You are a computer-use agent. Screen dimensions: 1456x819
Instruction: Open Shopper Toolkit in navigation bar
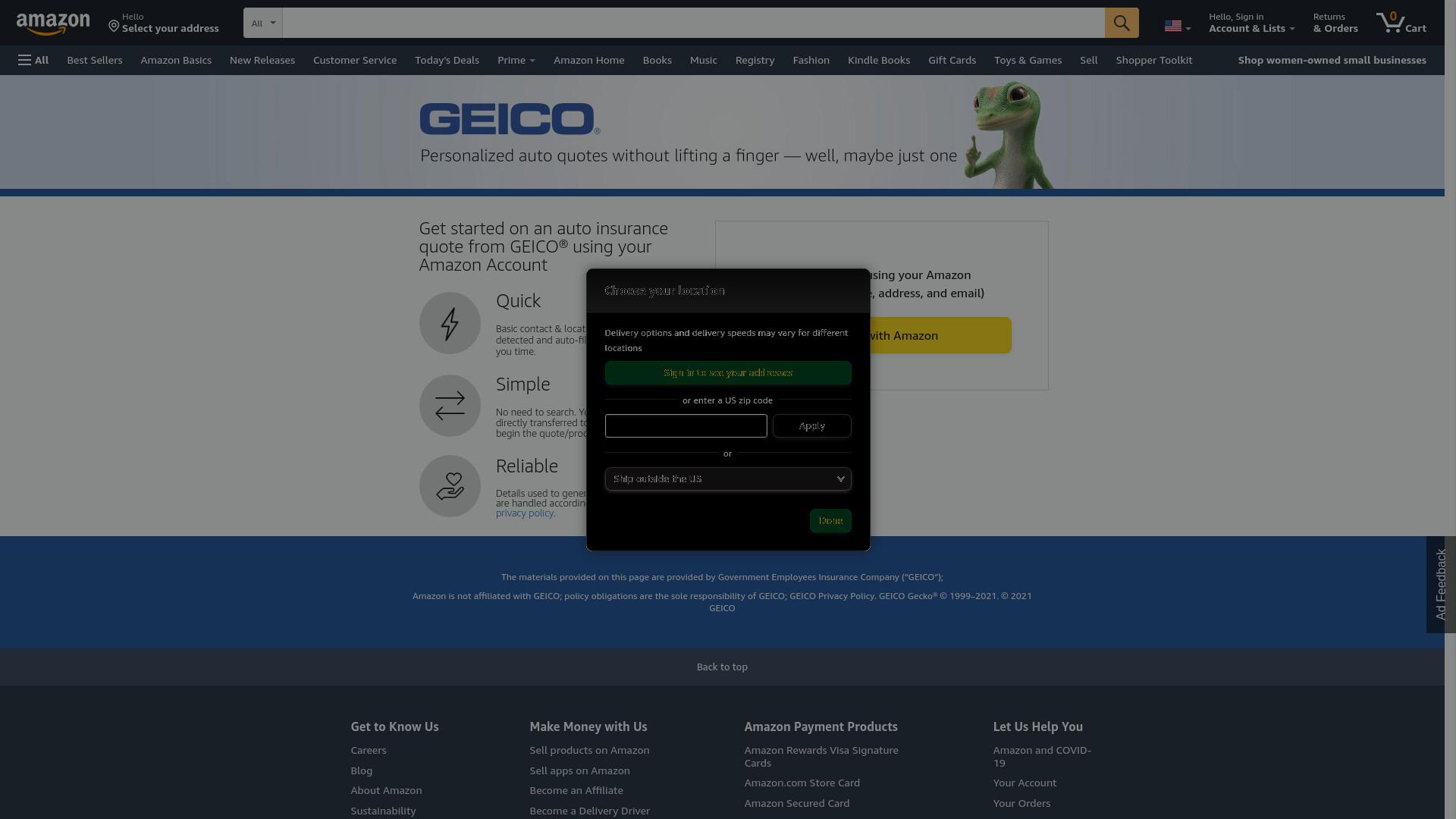point(1154,60)
